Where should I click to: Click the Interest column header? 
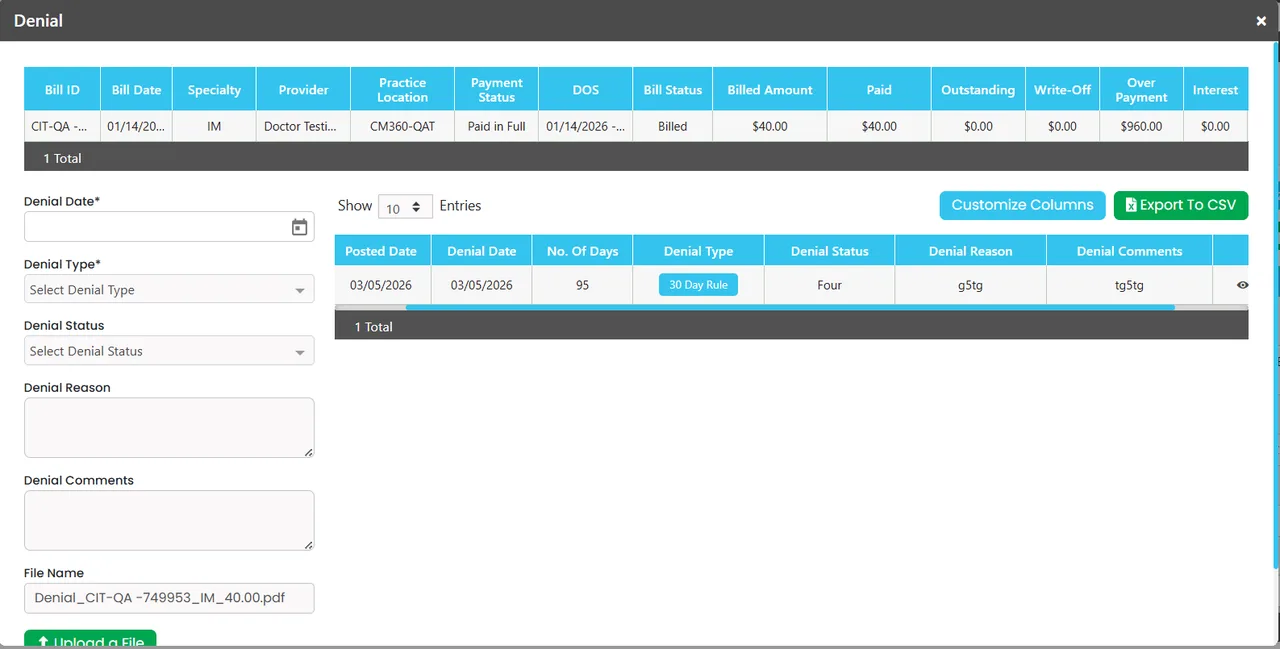(1215, 90)
